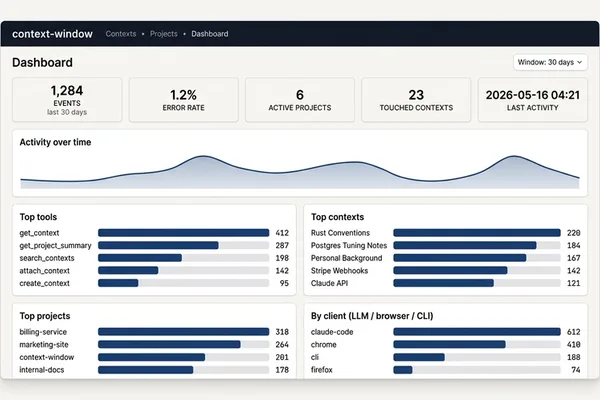Click the Top tools panel heading

point(38,217)
